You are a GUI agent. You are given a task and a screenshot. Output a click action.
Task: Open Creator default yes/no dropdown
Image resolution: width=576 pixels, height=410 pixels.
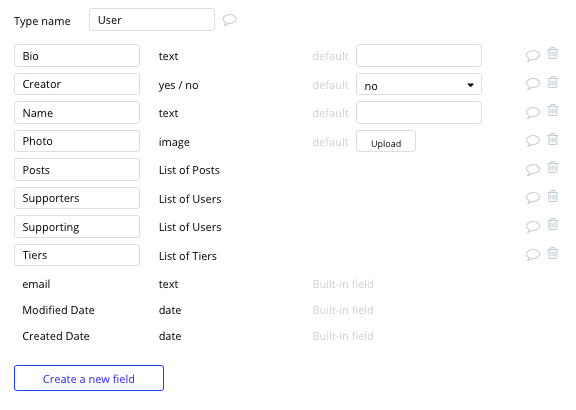point(419,84)
